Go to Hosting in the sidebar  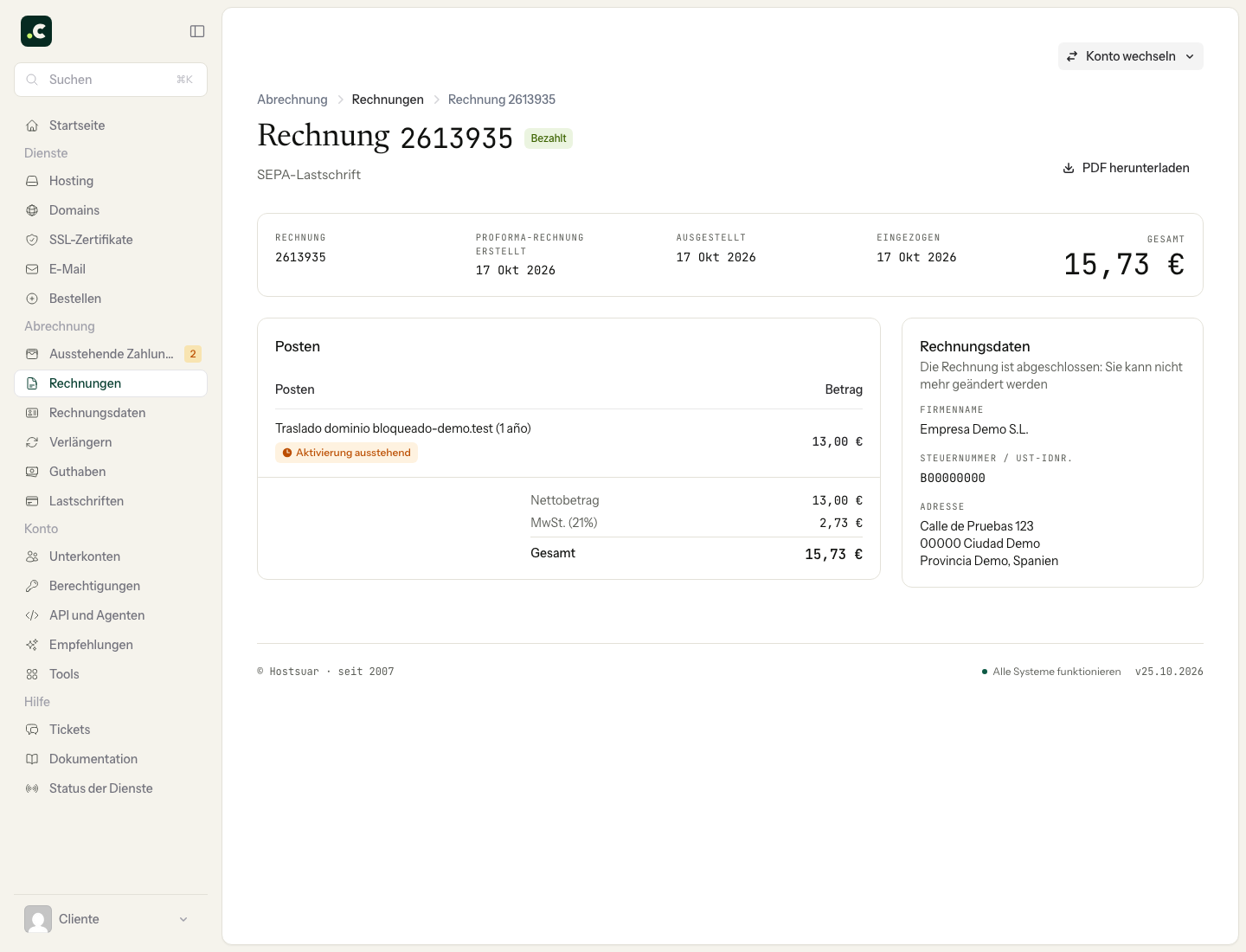111,181
